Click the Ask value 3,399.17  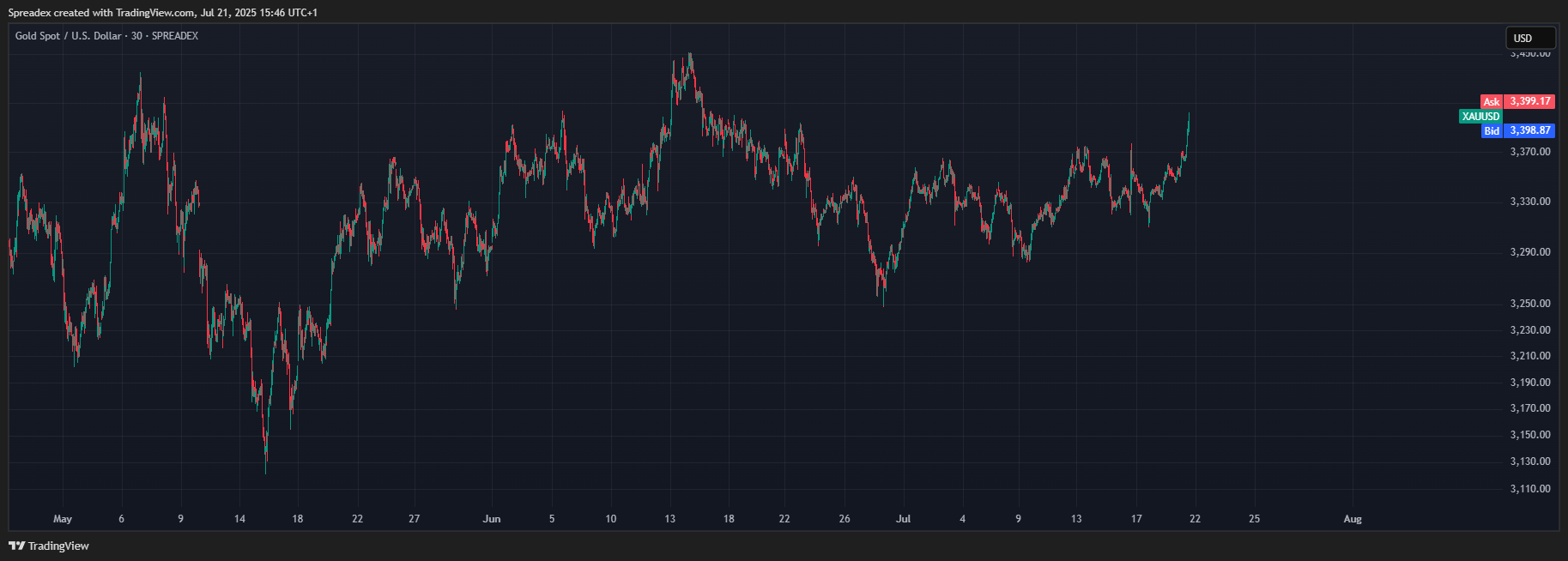tap(1529, 101)
